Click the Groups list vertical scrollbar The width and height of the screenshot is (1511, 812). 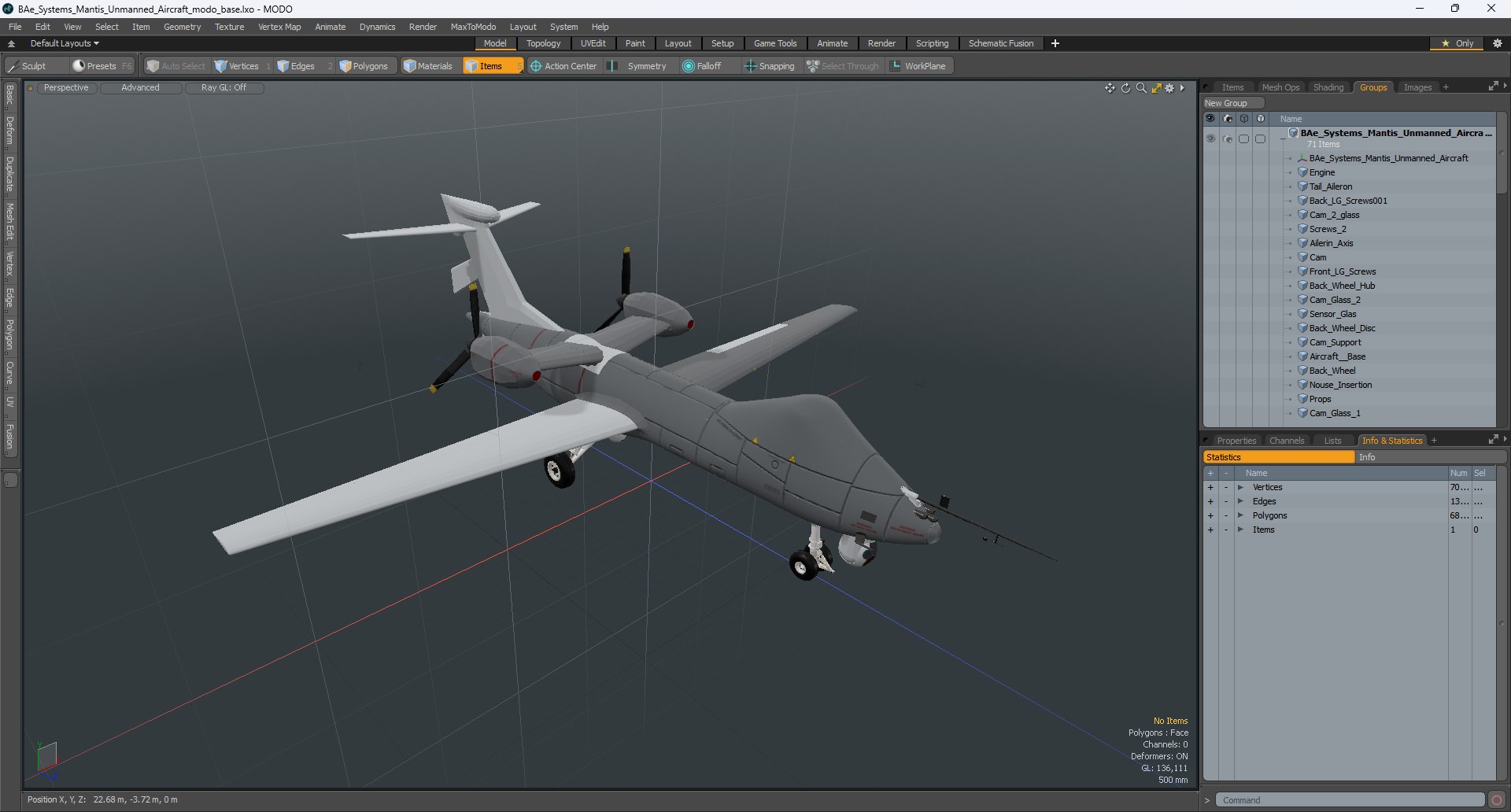[1502, 153]
